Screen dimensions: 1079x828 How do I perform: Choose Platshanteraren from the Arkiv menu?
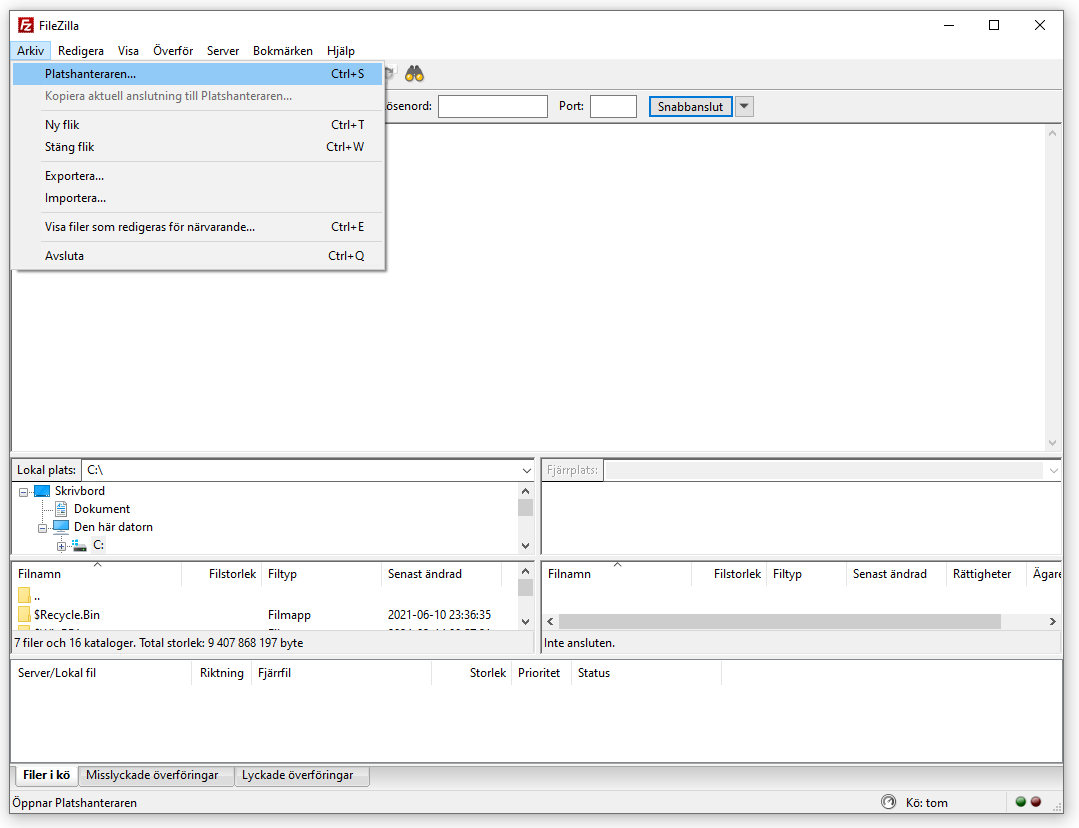[x=91, y=74]
